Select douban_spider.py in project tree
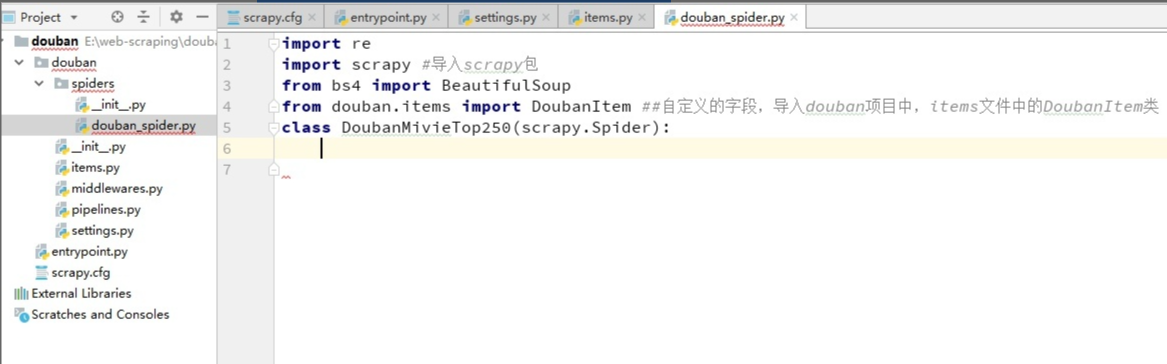 tap(143, 126)
